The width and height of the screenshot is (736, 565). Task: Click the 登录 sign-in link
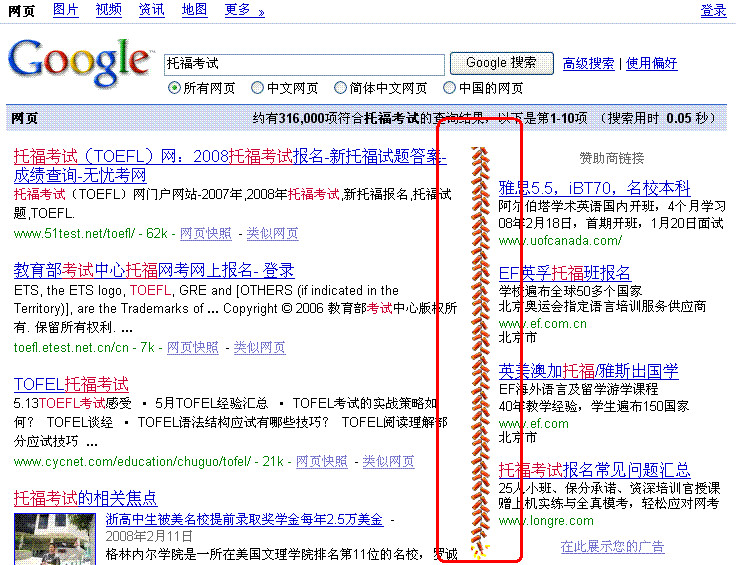pos(713,10)
